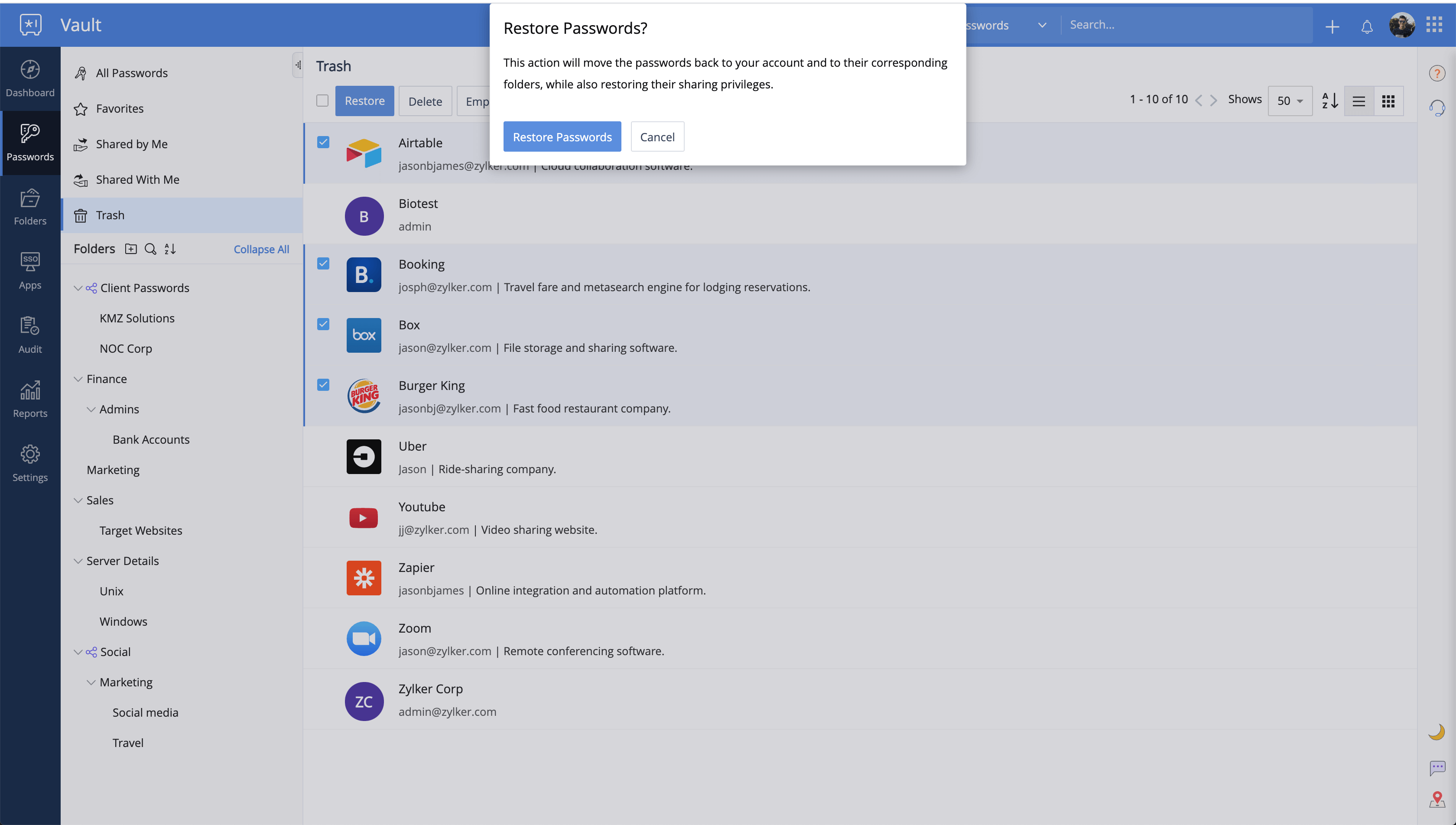Confirm with the Restore Passwords button
This screenshot has width=1456, height=825.
point(562,136)
